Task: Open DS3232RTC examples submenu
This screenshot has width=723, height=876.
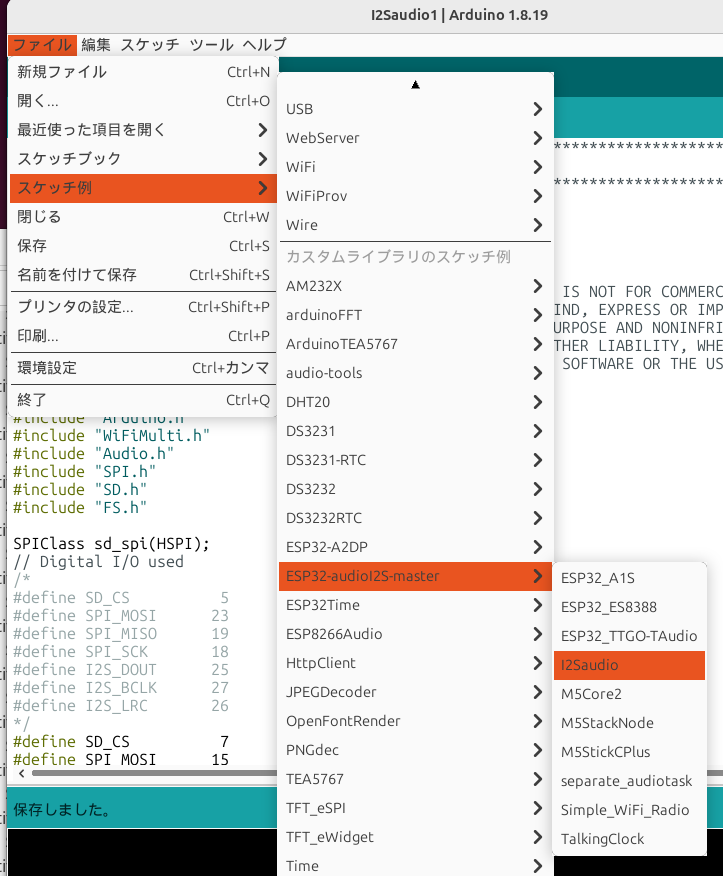Action: (x=415, y=518)
